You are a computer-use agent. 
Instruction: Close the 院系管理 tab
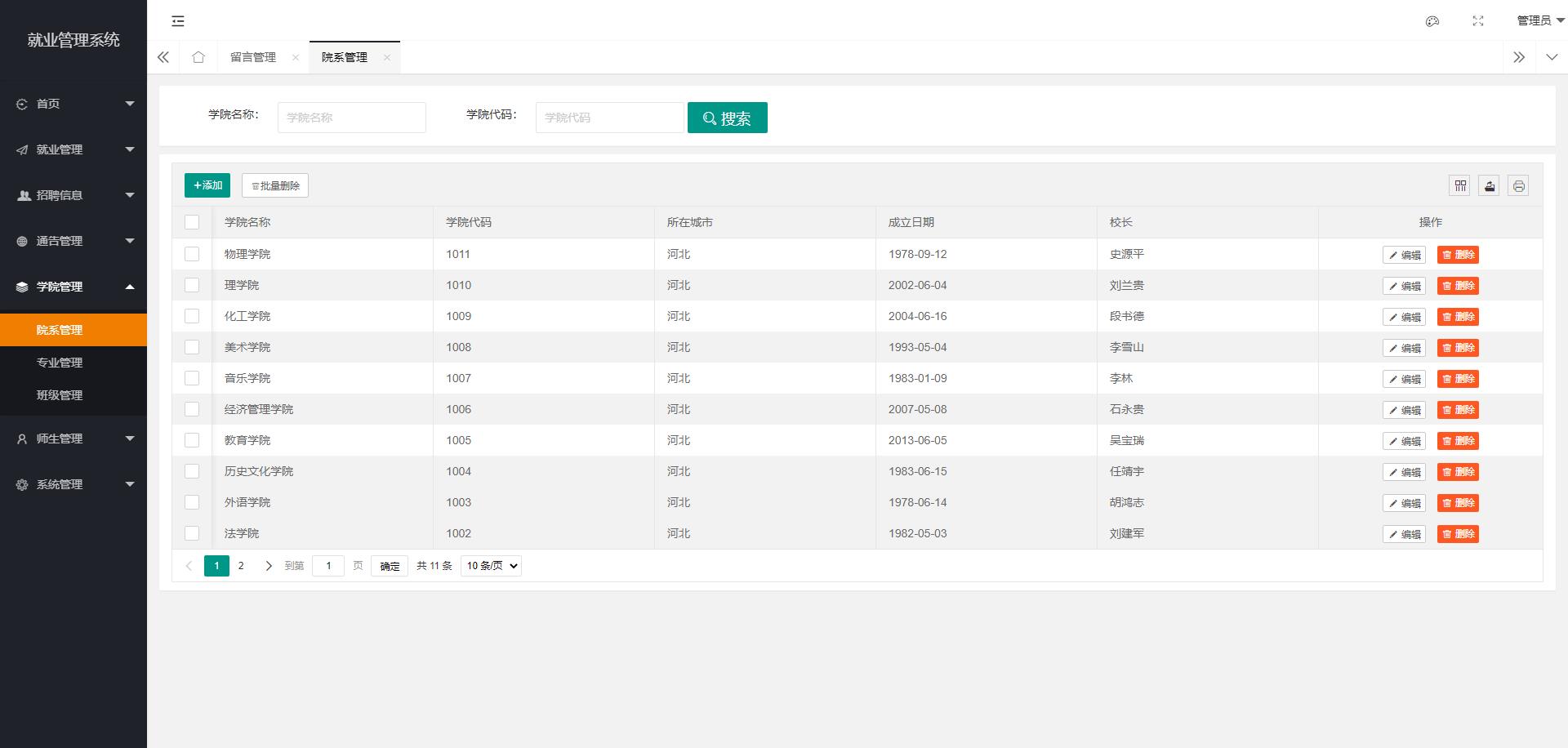(387, 57)
